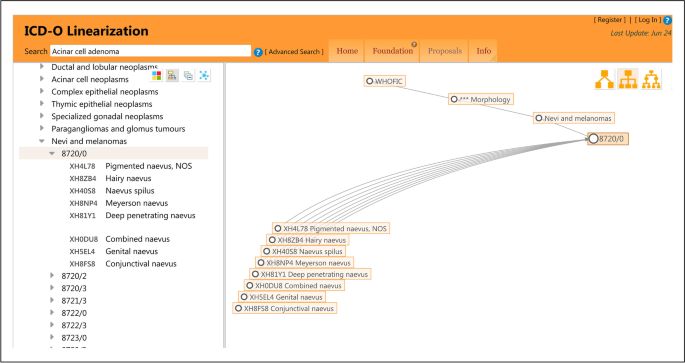Image resolution: width=685 pixels, height=363 pixels.
Task: Select Meyerson naevus in tree
Action: coord(137,203)
